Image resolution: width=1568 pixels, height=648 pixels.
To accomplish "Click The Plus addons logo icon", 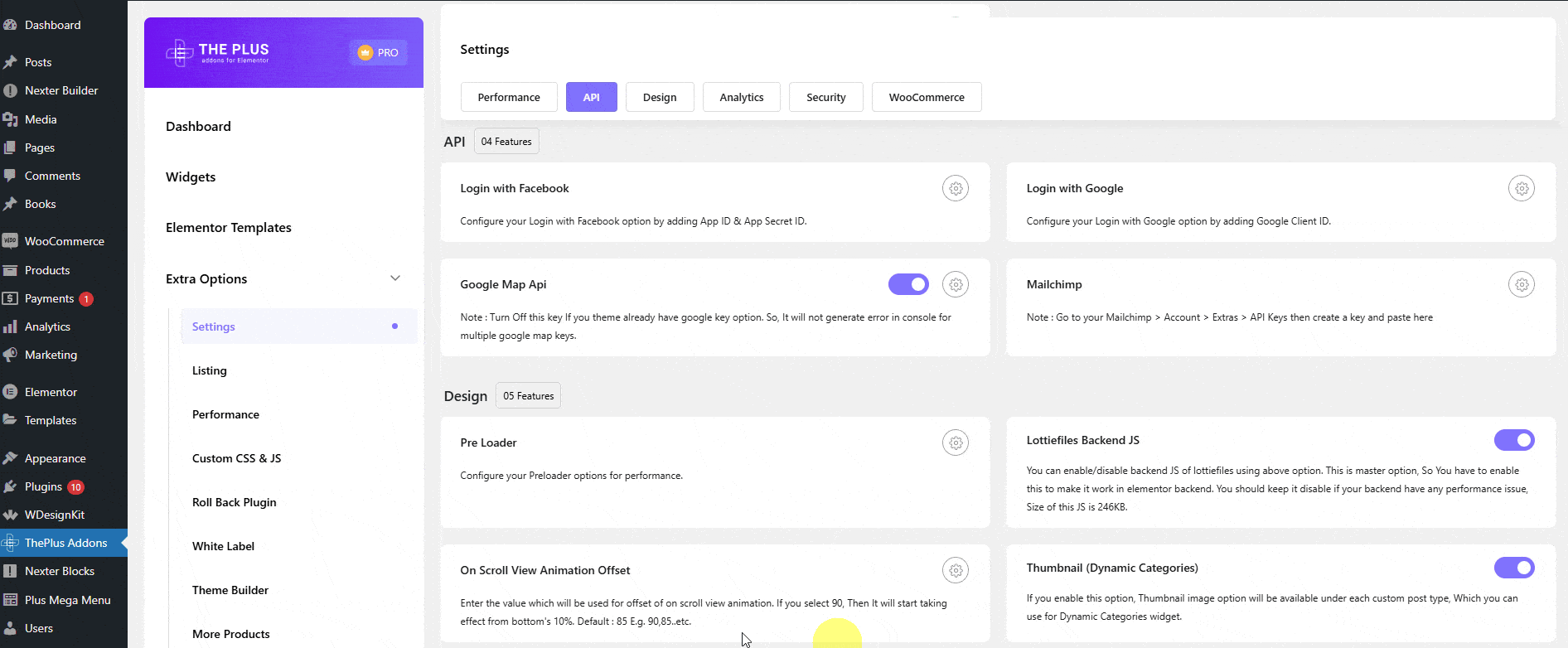I will [x=179, y=53].
